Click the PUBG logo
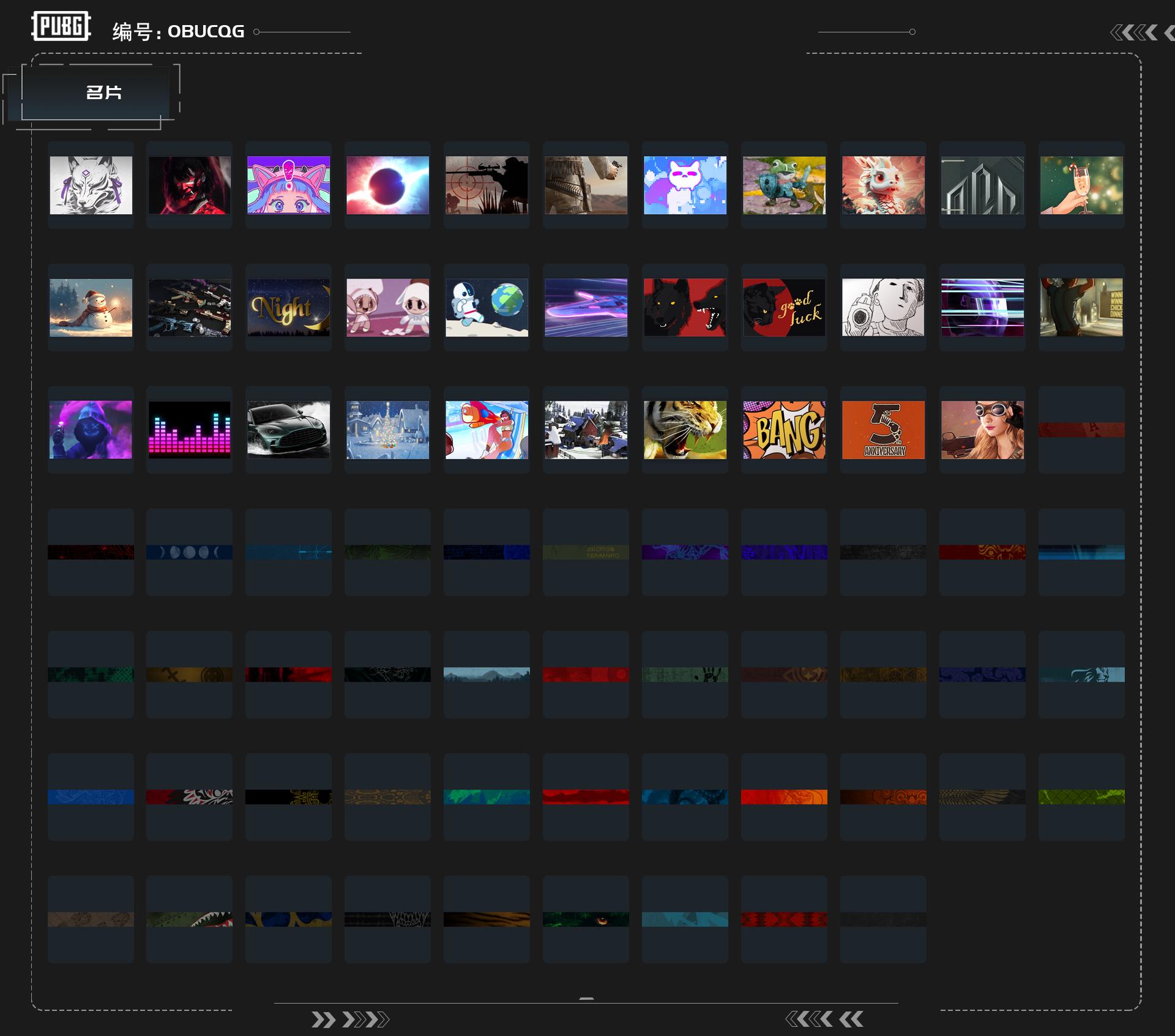This screenshot has height=1036, width=1175. click(61, 26)
